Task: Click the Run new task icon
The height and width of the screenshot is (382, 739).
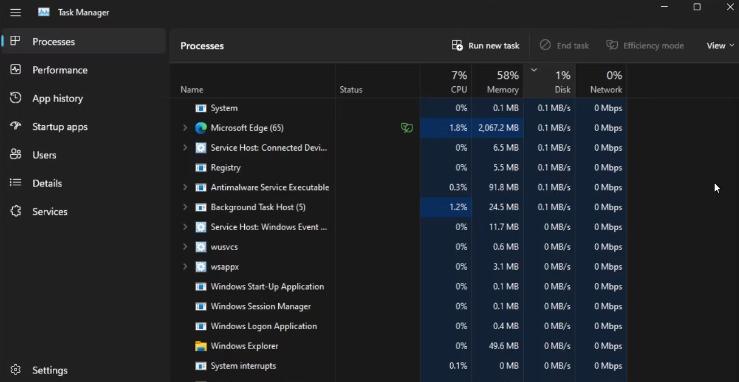Action: 457,45
